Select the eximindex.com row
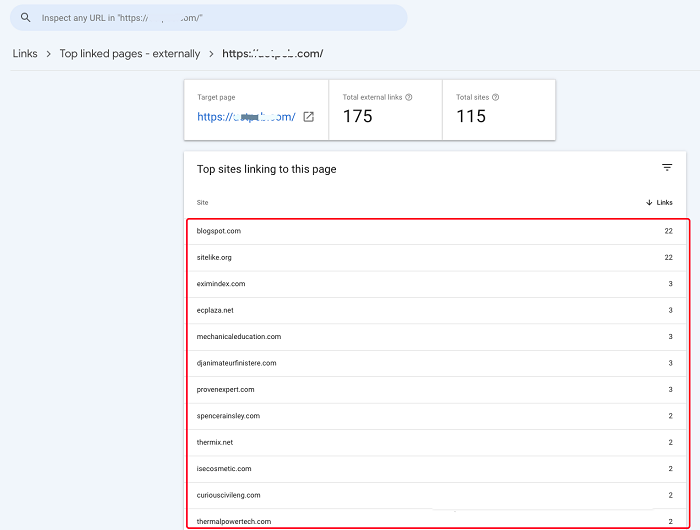This screenshot has width=700, height=530. (x=435, y=284)
